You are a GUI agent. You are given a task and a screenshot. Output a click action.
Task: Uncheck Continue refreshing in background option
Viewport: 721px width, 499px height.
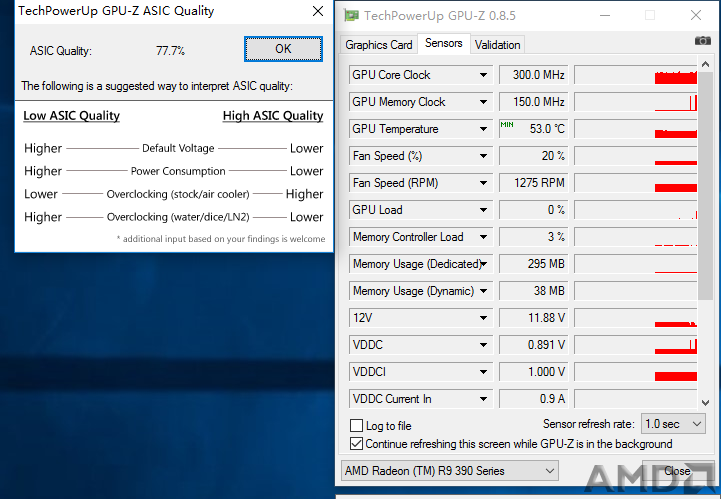(x=356, y=444)
